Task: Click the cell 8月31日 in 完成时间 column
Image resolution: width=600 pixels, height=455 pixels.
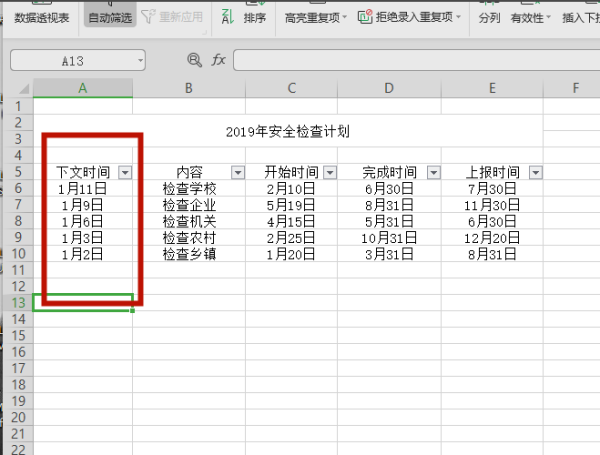Action: pos(389,205)
